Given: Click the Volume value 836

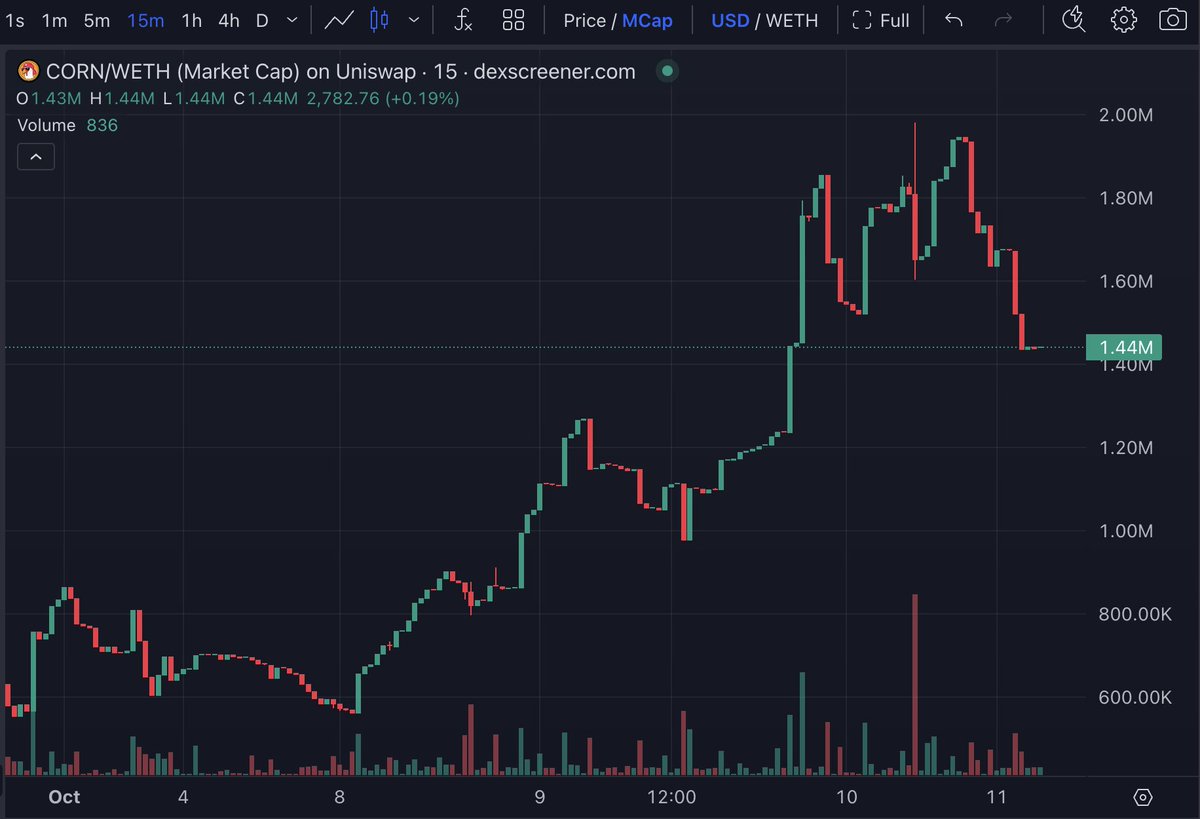Looking at the screenshot, I should [x=102, y=125].
